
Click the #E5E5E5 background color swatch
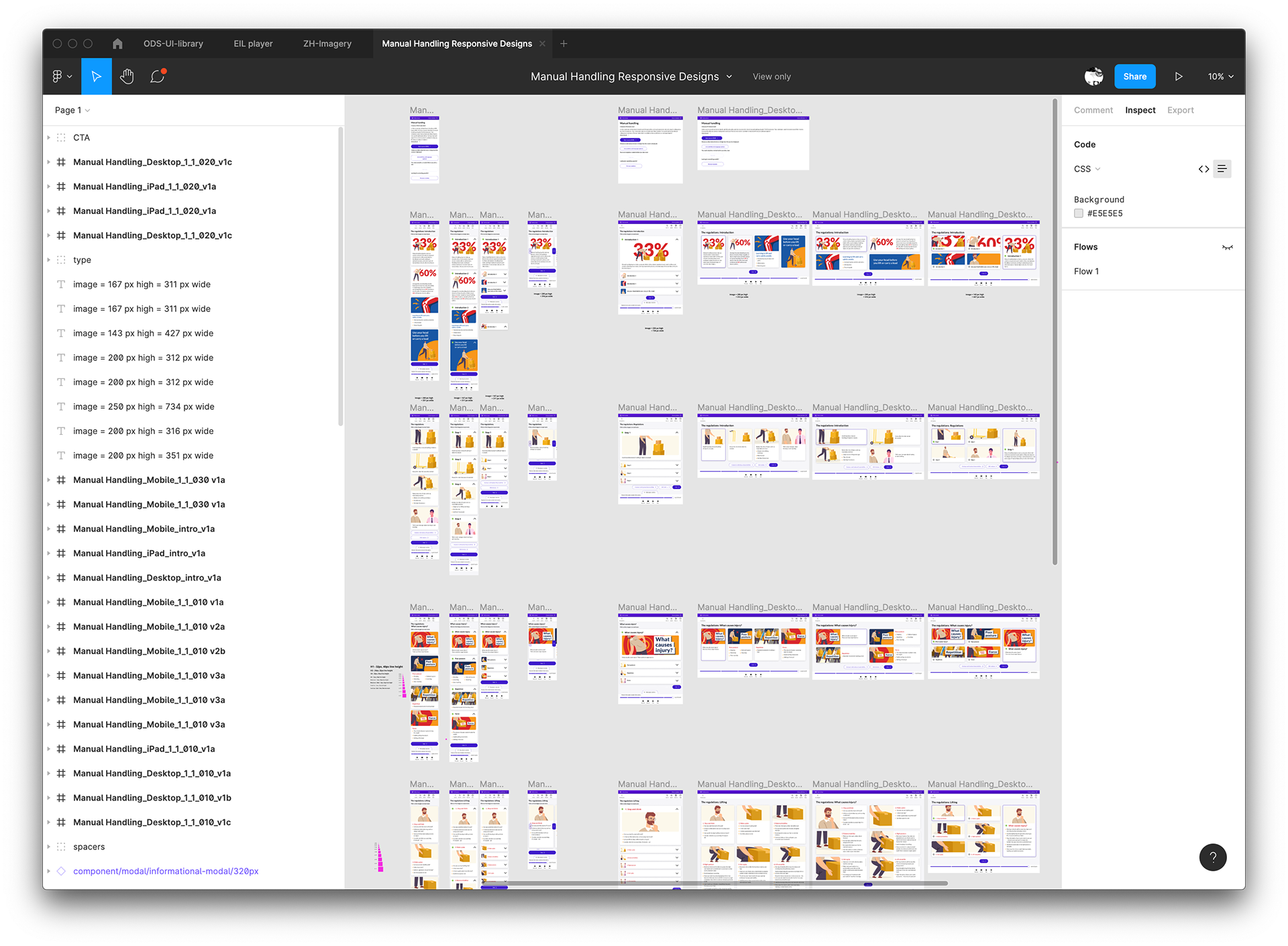[x=1079, y=213]
